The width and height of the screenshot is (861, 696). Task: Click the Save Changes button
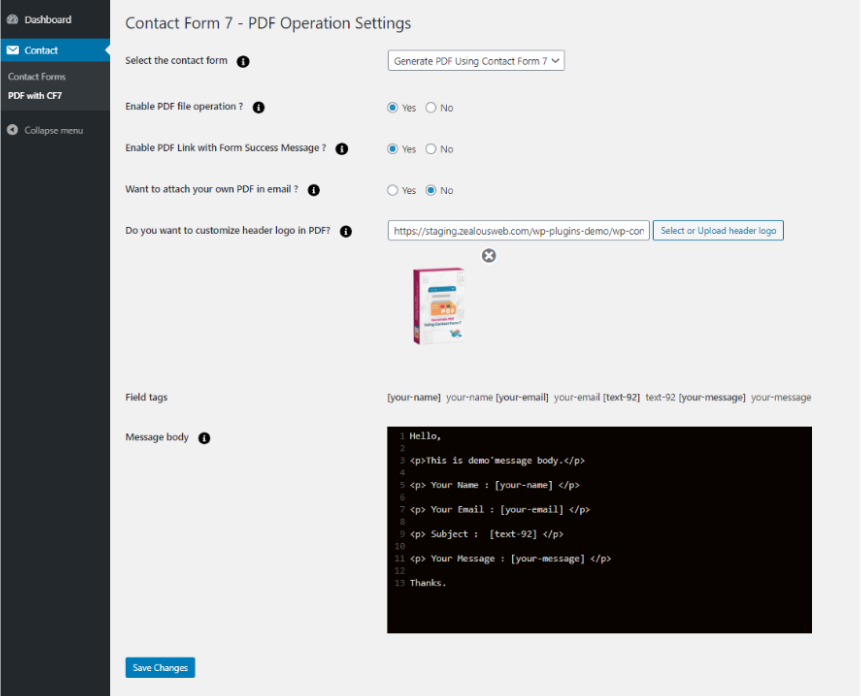click(160, 668)
